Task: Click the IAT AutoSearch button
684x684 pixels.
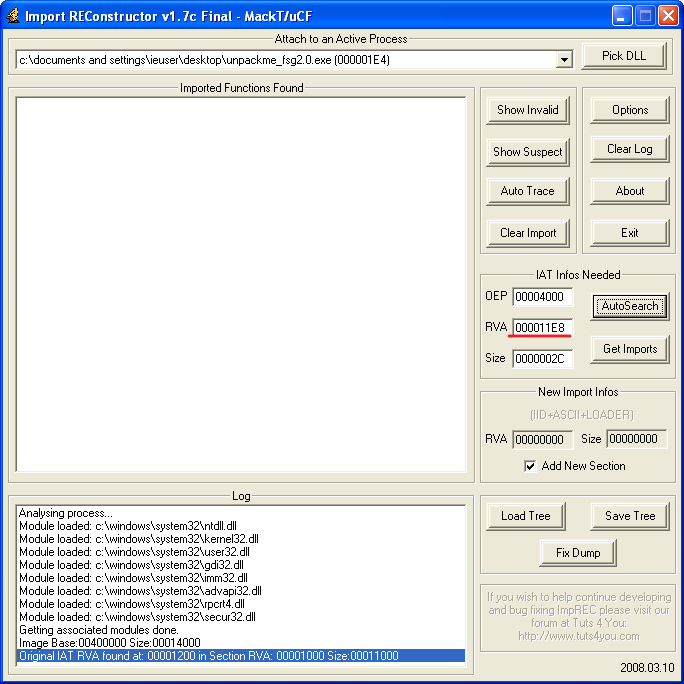Action: tap(630, 306)
